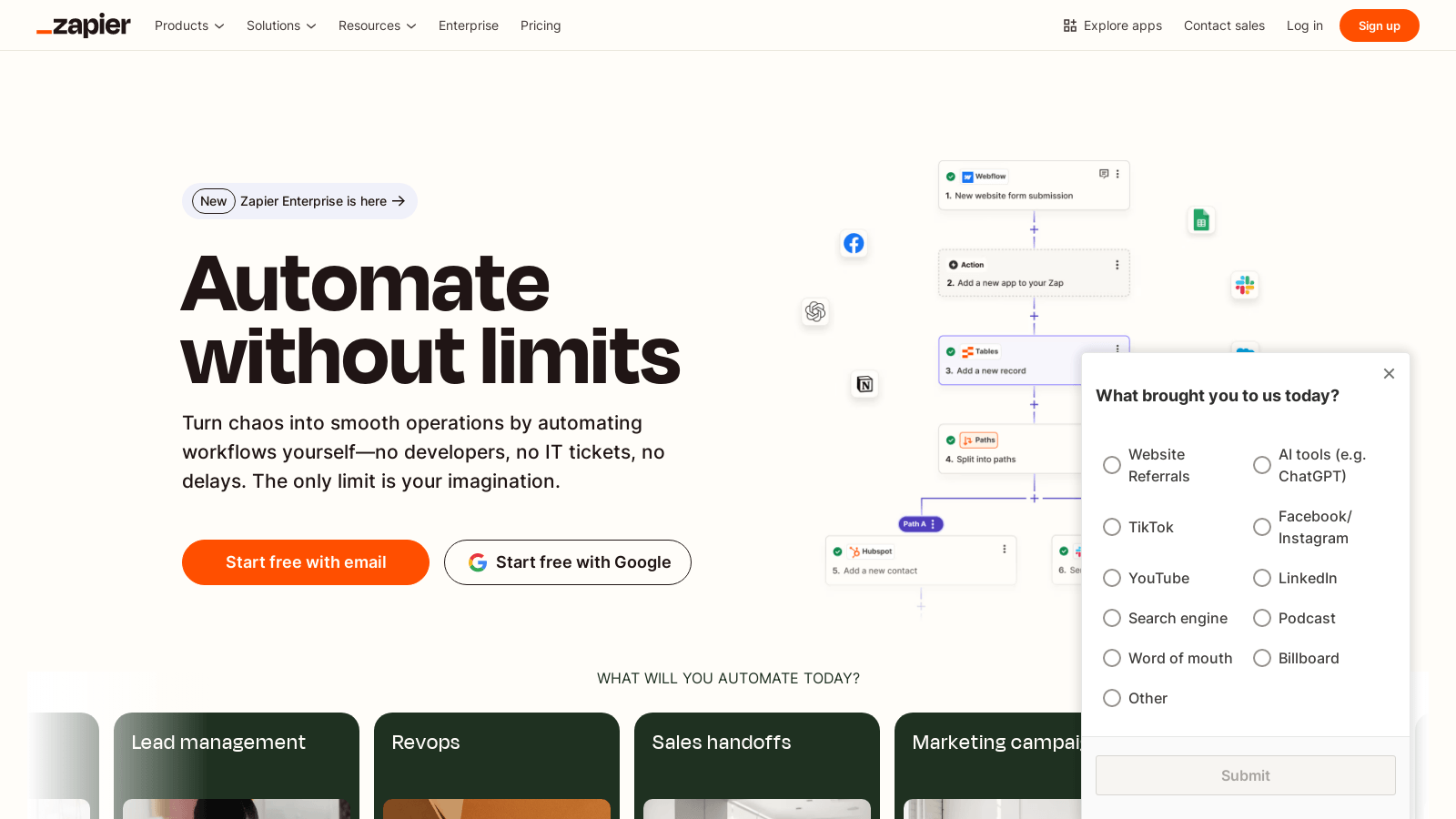Click the ChatGPT OpenAI icon
The width and height of the screenshot is (1456, 819).
pyautogui.click(x=815, y=312)
